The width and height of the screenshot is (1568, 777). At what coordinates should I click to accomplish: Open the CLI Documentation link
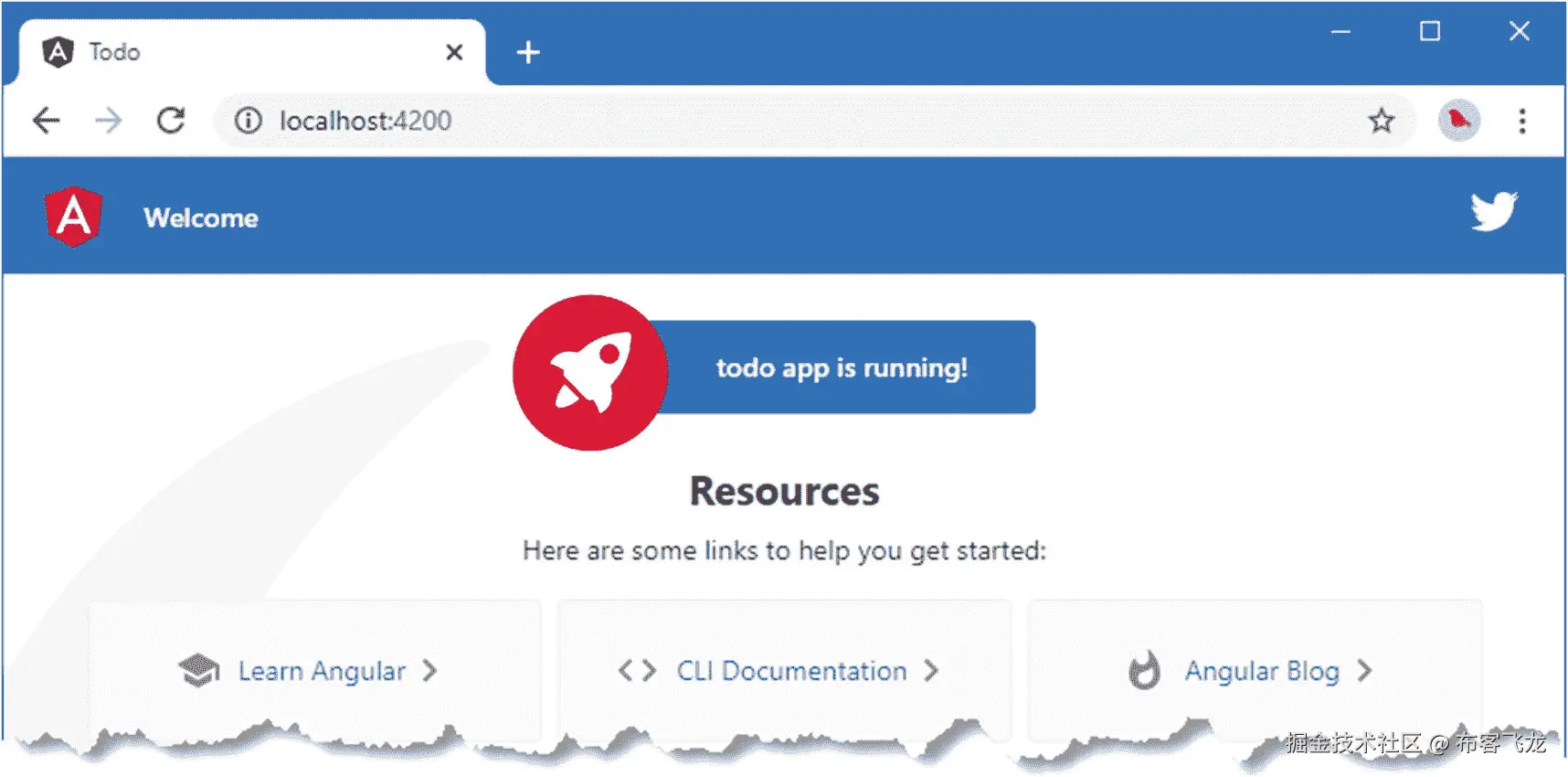(791, 671)
